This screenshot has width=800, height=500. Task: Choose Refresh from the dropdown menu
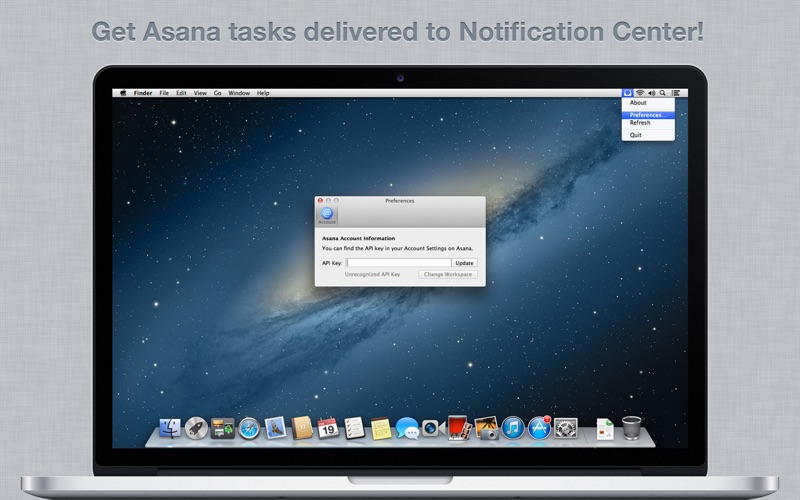tap(648, 123)
